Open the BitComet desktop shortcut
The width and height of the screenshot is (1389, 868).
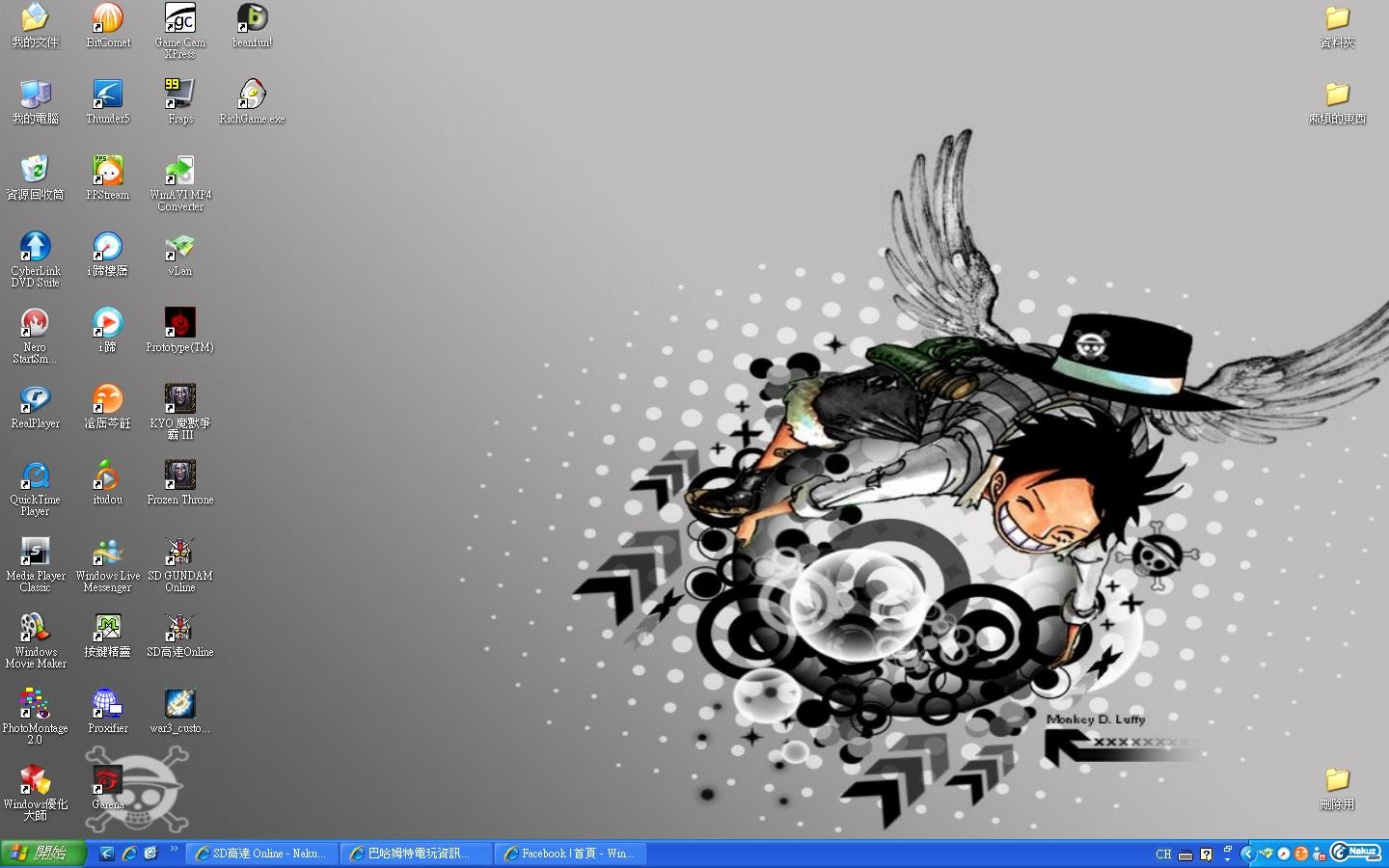pyautogui.click(x=108, y=26)
